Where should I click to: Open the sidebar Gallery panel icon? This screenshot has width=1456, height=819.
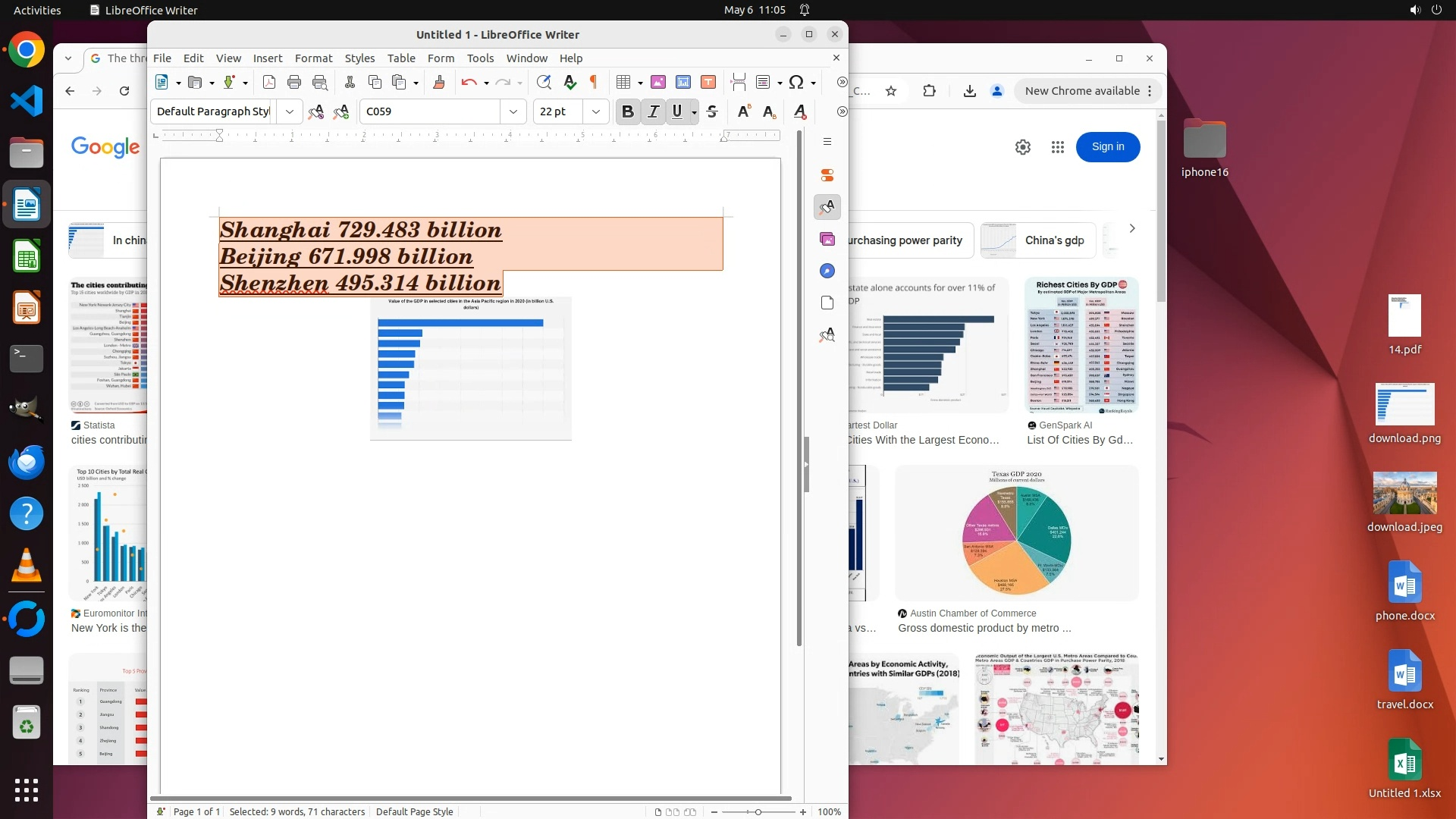pyautogui.click(x=827, y=239)
